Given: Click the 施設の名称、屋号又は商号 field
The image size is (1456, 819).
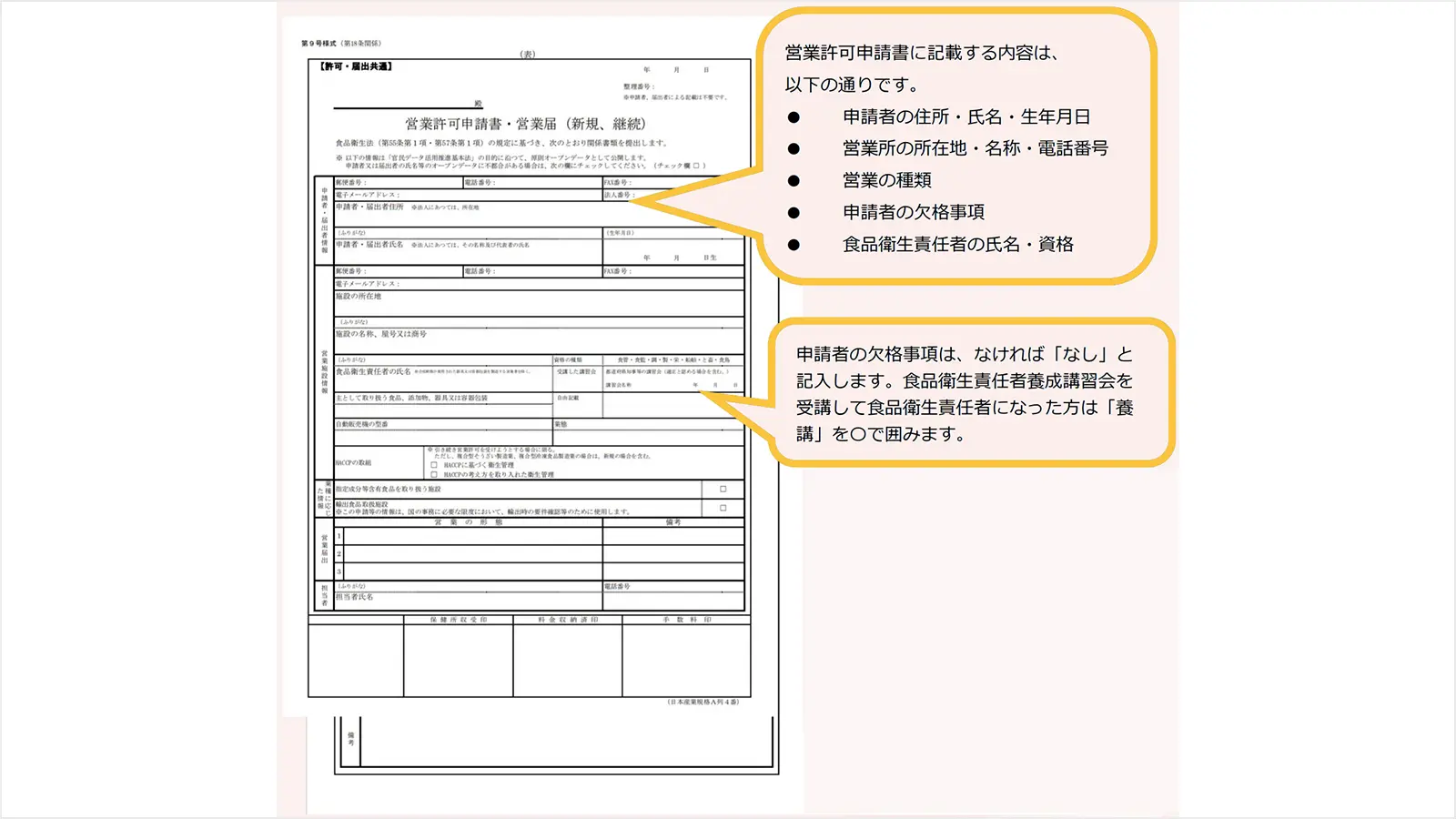Looking at the screenshot, I should point(539,343).
